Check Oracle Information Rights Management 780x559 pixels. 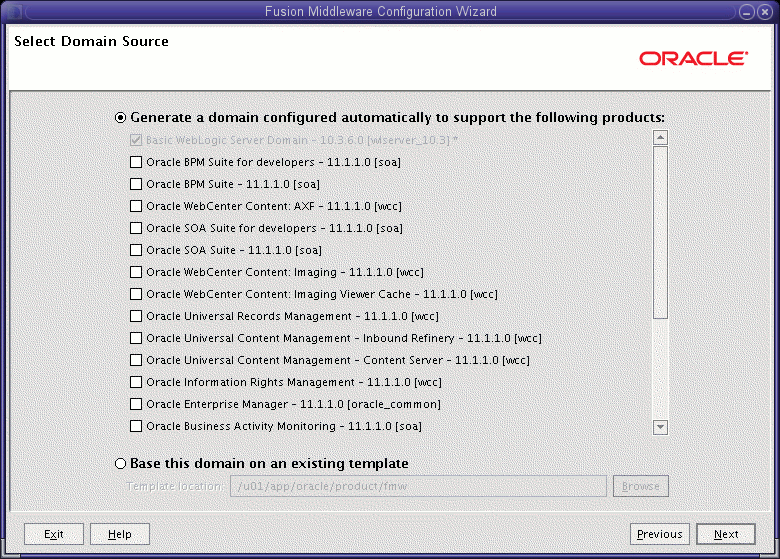[136, 382]
